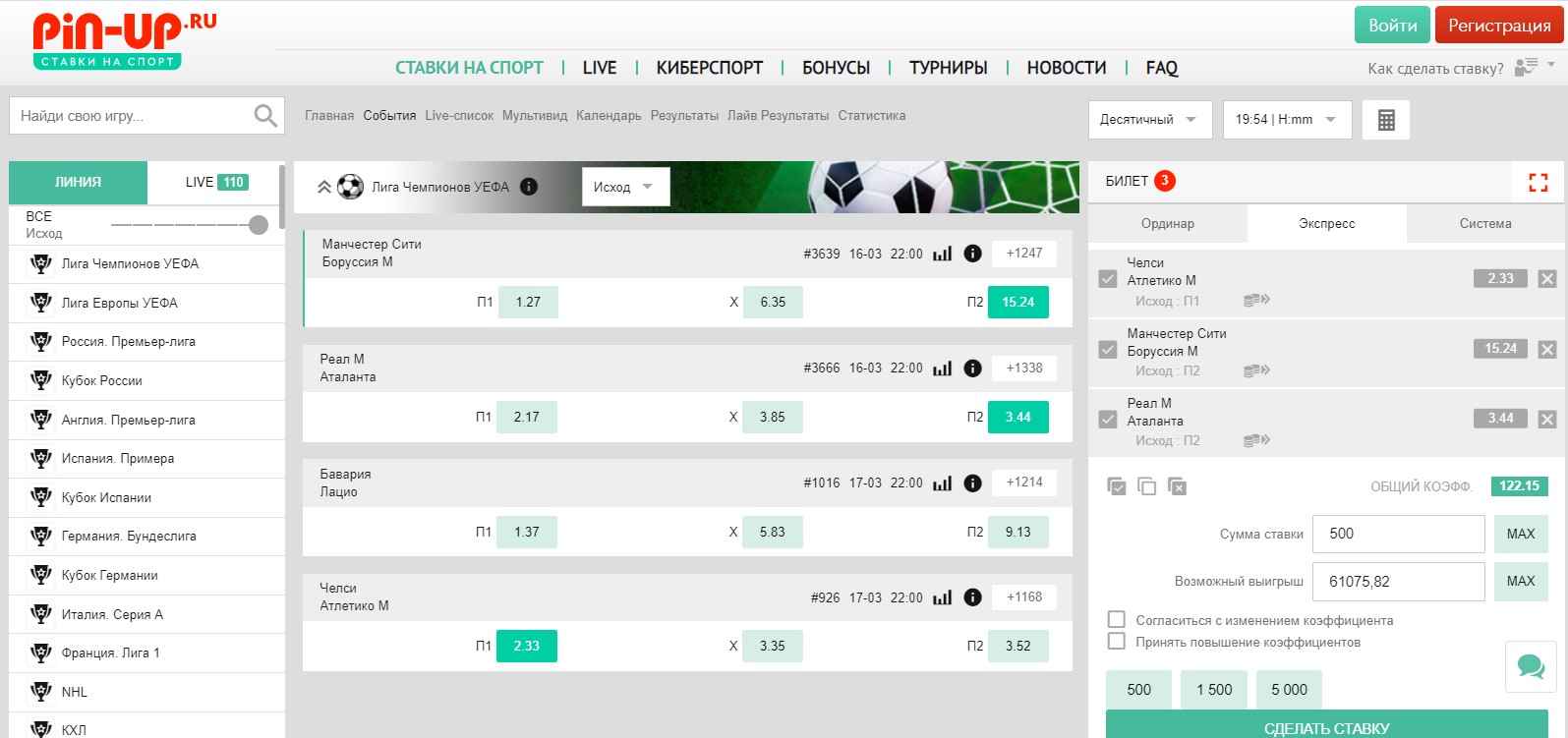The width and height of the screenshot is (1568, 738).
Task: Click the search magnifier icon
Action: pos(265,116)
